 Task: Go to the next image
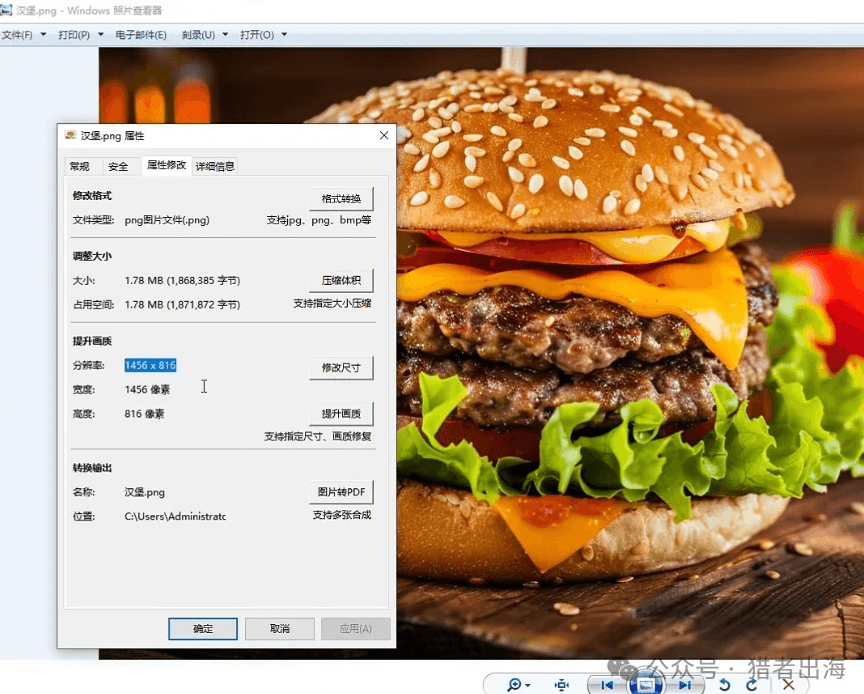(685, 685)
